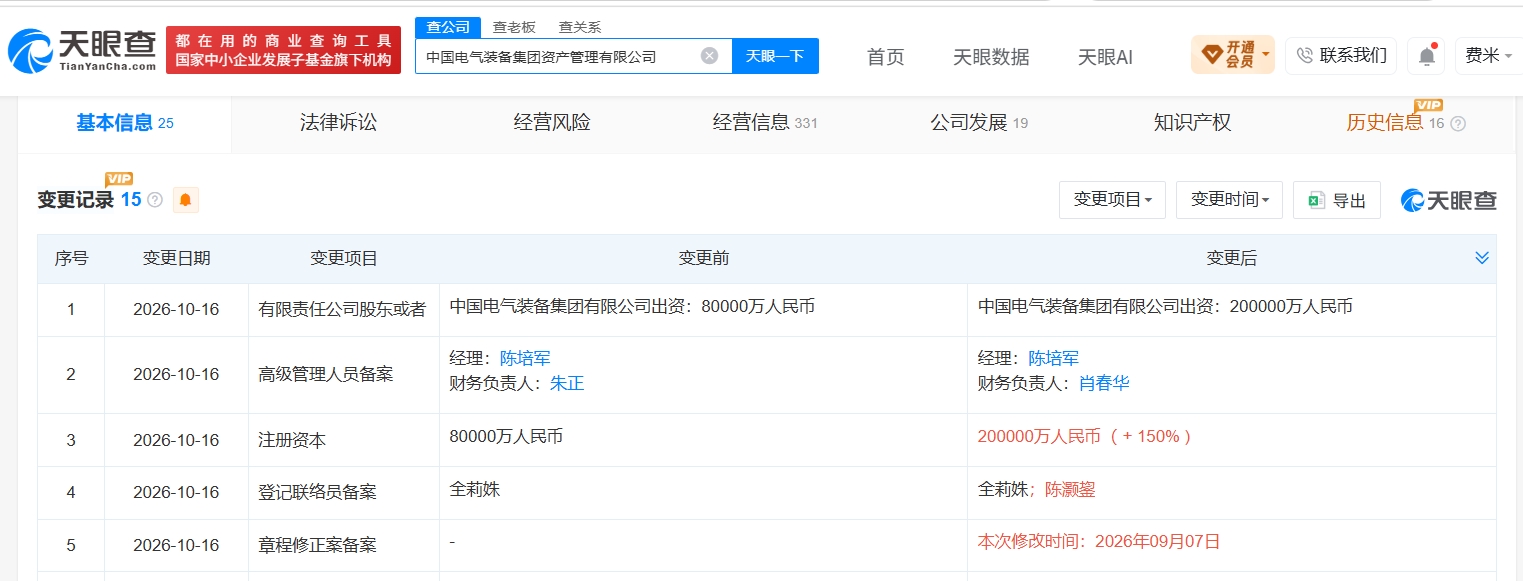Open the 变更时间 filter dropdown

[1229, 200]
